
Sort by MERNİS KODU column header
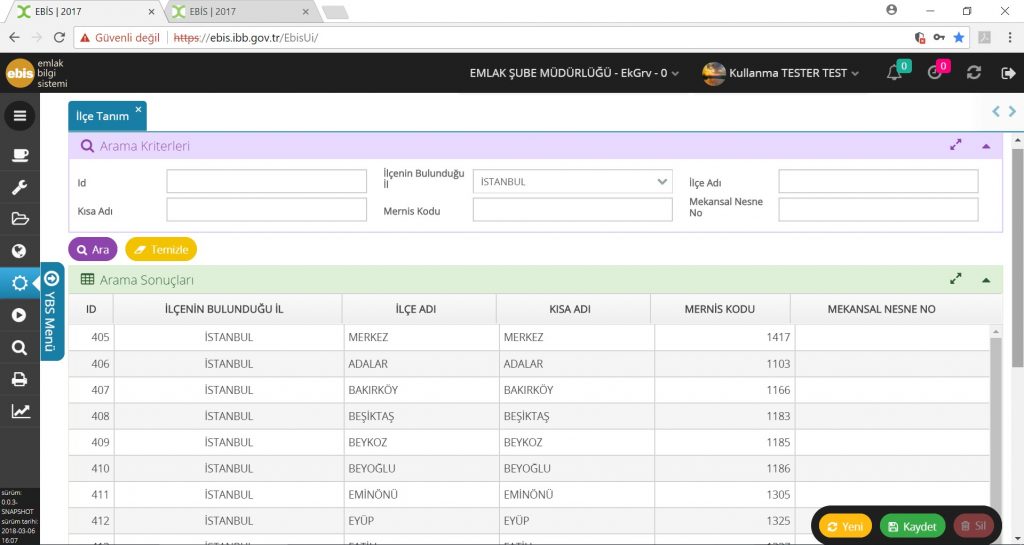click(720, 309)
